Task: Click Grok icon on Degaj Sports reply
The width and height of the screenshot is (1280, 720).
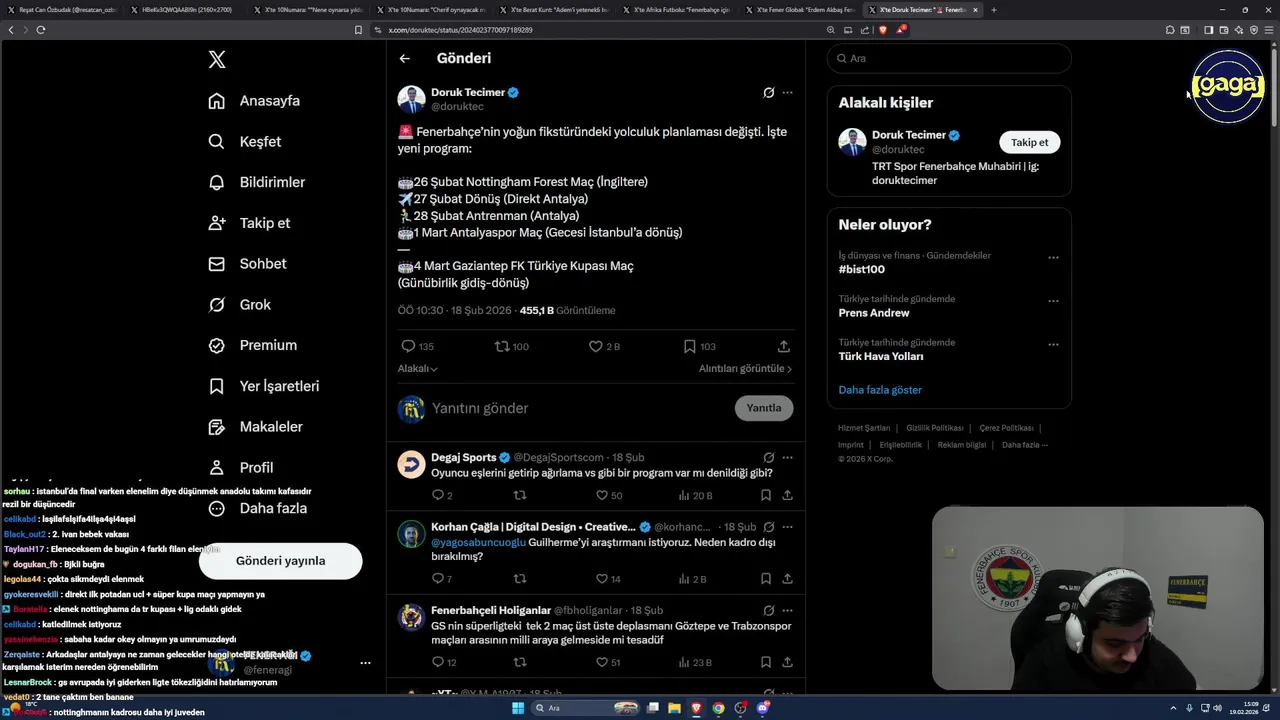Action: pyautogui.click(x=768, y=457)
